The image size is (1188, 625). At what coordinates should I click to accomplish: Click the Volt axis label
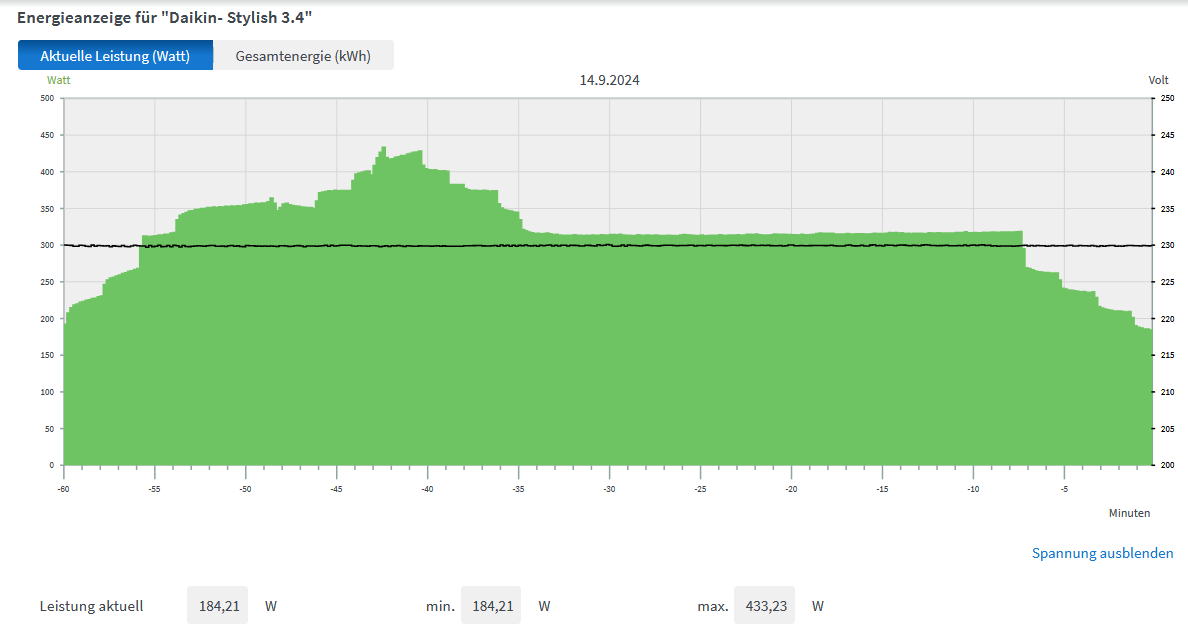pyautogui.click(x=1158, y=80)
